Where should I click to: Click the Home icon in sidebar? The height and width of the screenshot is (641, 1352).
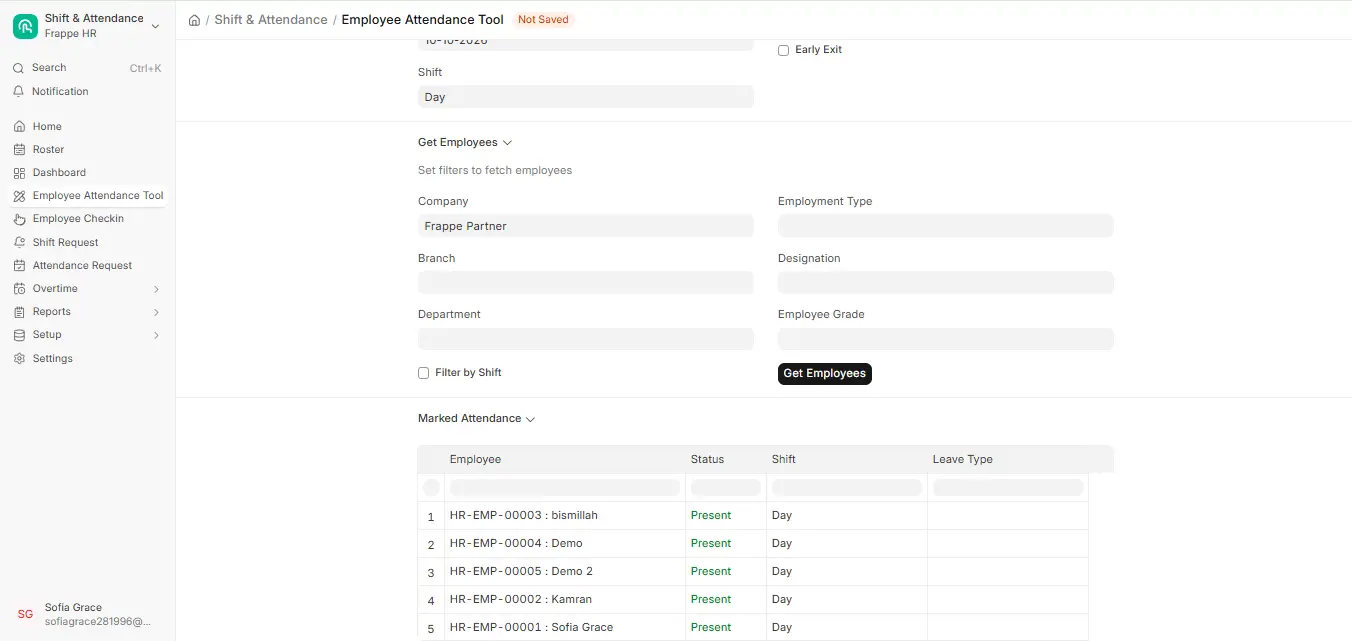pos(19,127)
